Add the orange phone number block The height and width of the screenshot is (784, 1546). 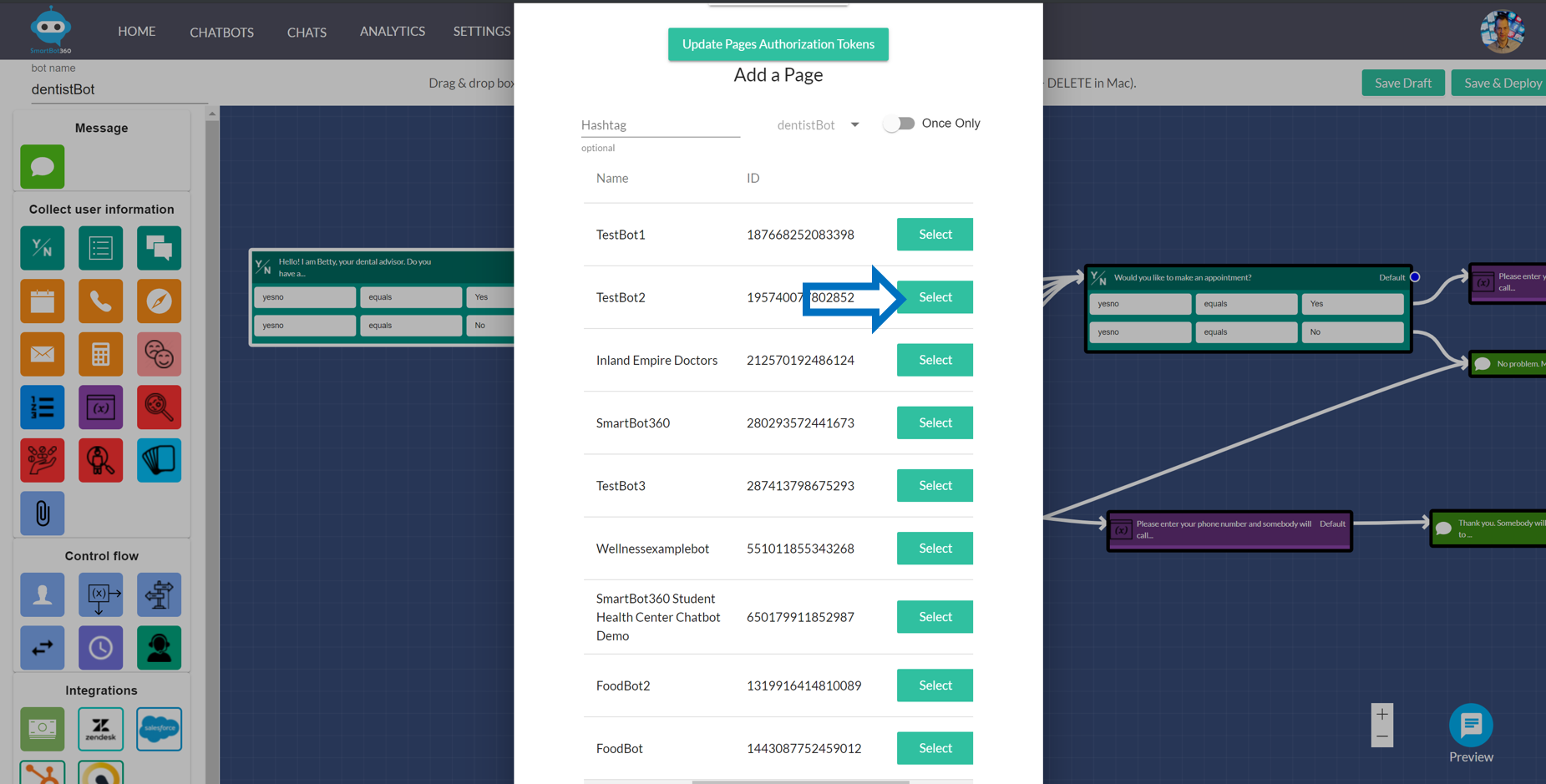101,301
